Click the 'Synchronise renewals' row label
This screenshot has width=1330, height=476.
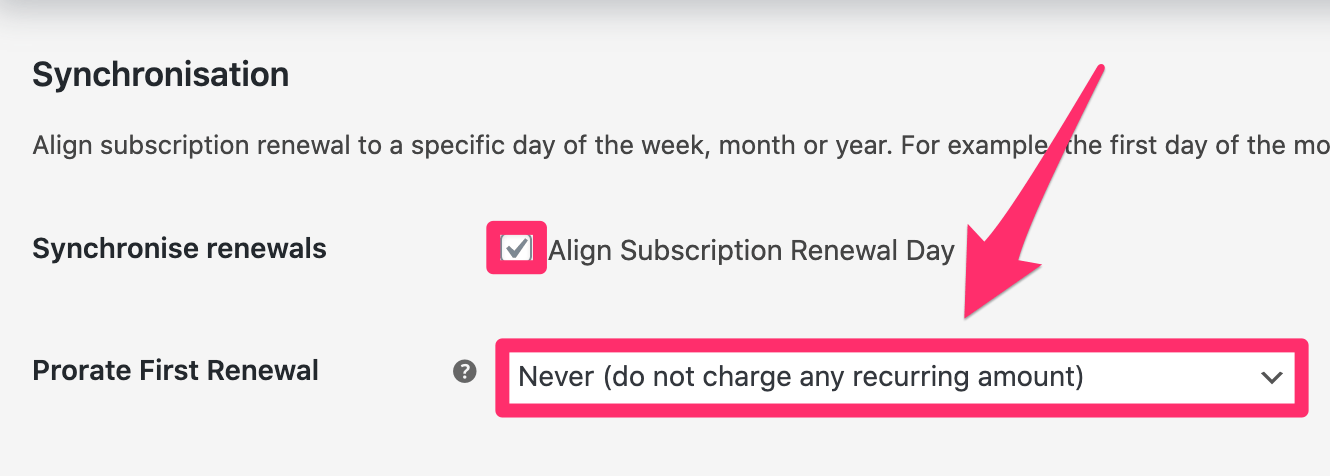coord(179,248)
